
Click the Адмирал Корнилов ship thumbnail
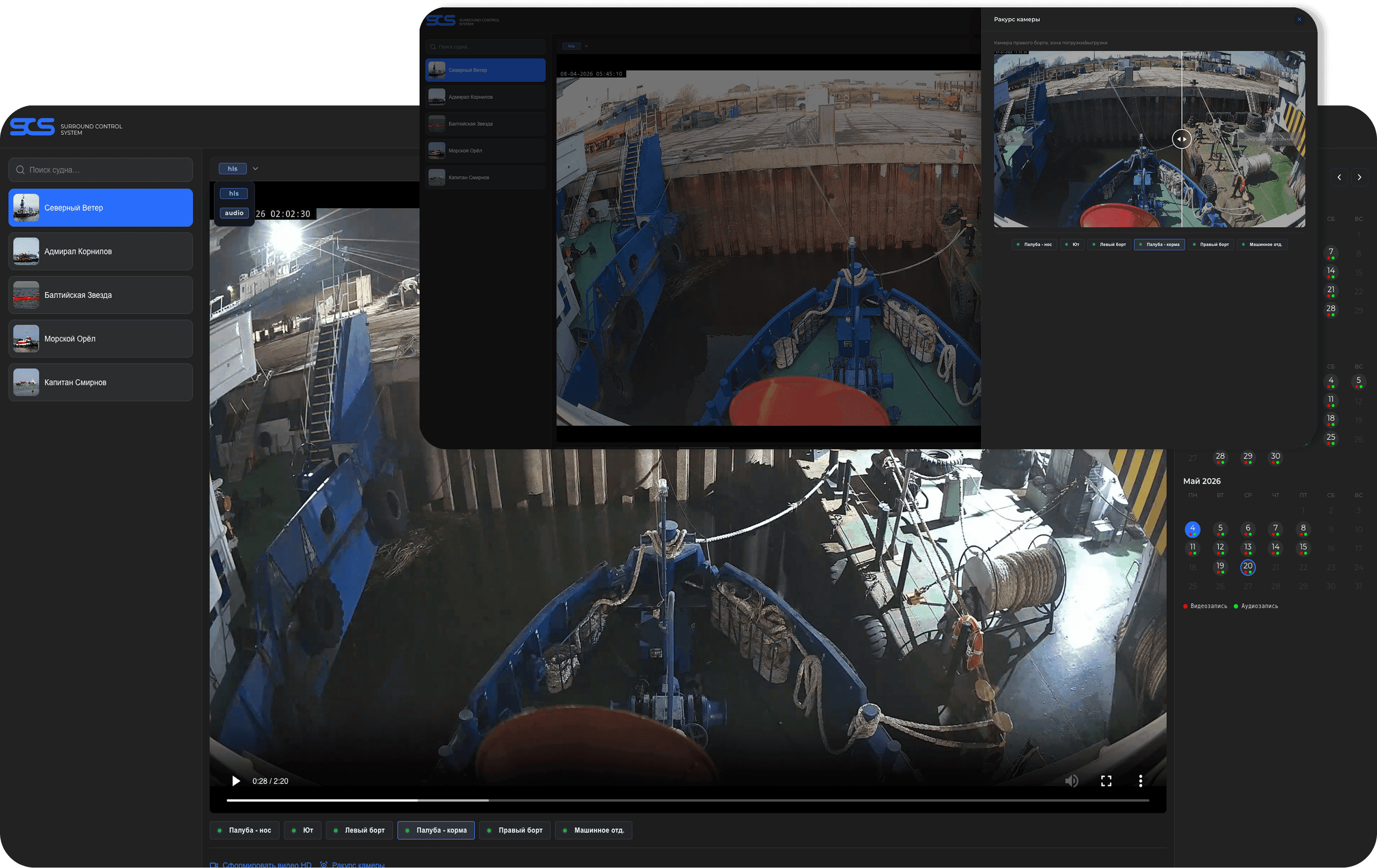click(x=26, y=252)
